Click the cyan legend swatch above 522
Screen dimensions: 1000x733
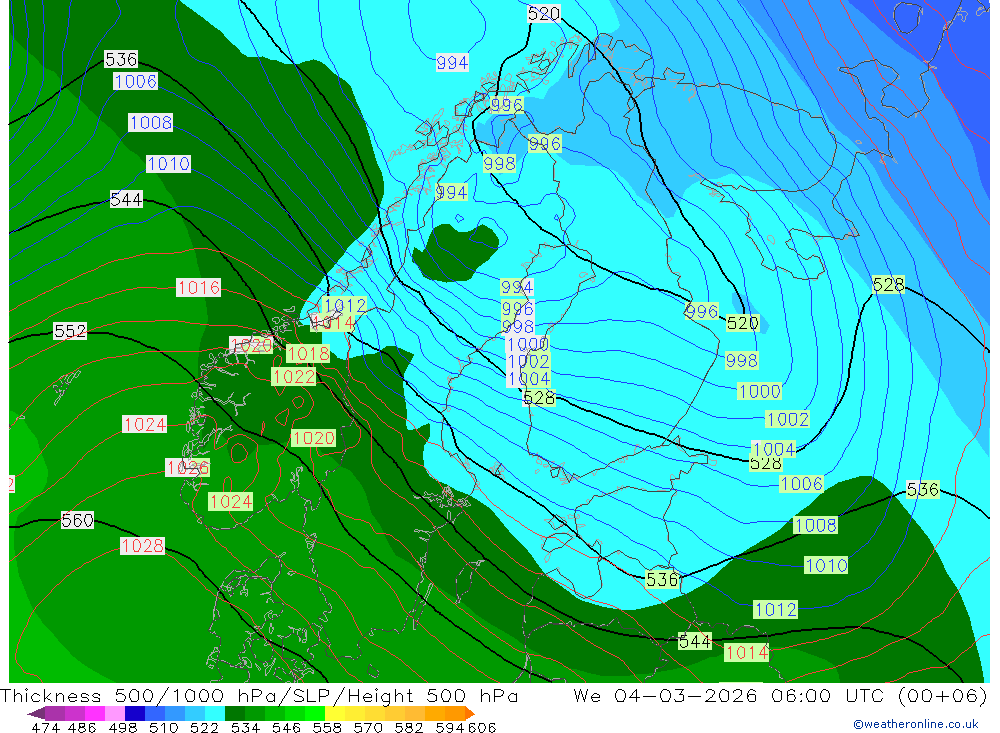click(215, 713)
